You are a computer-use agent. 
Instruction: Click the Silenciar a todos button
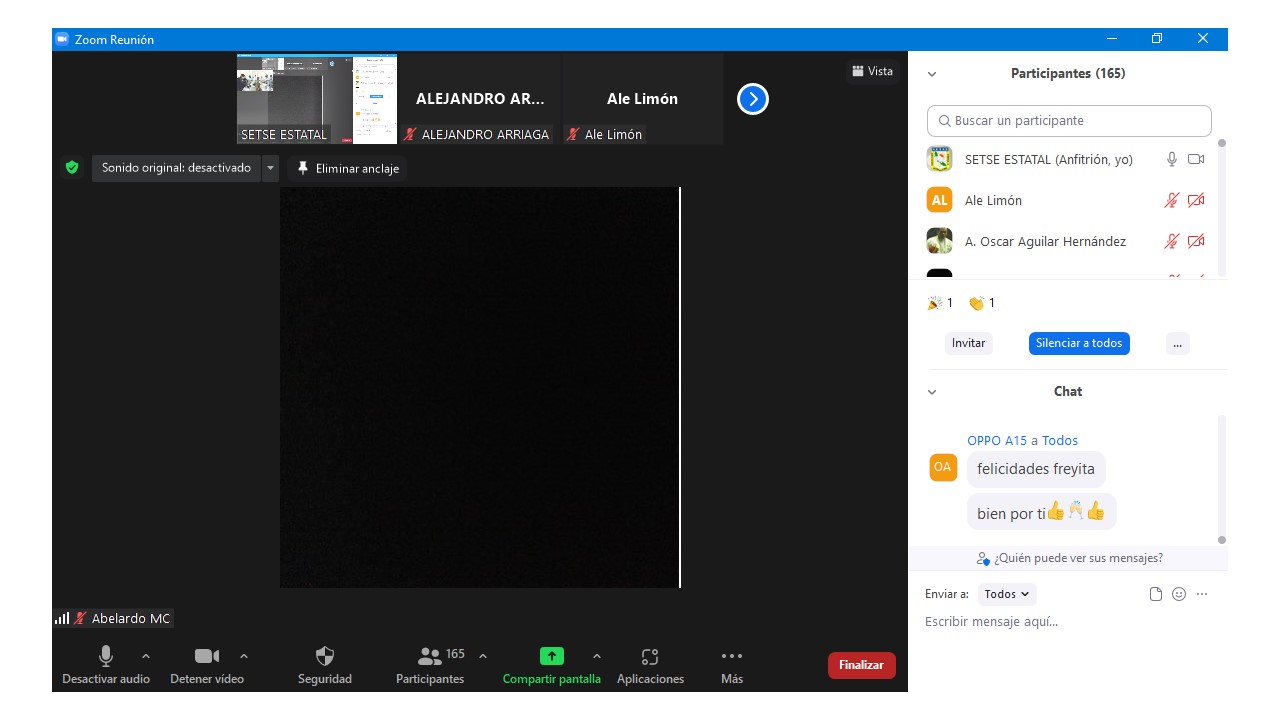tap(1079, 343)
